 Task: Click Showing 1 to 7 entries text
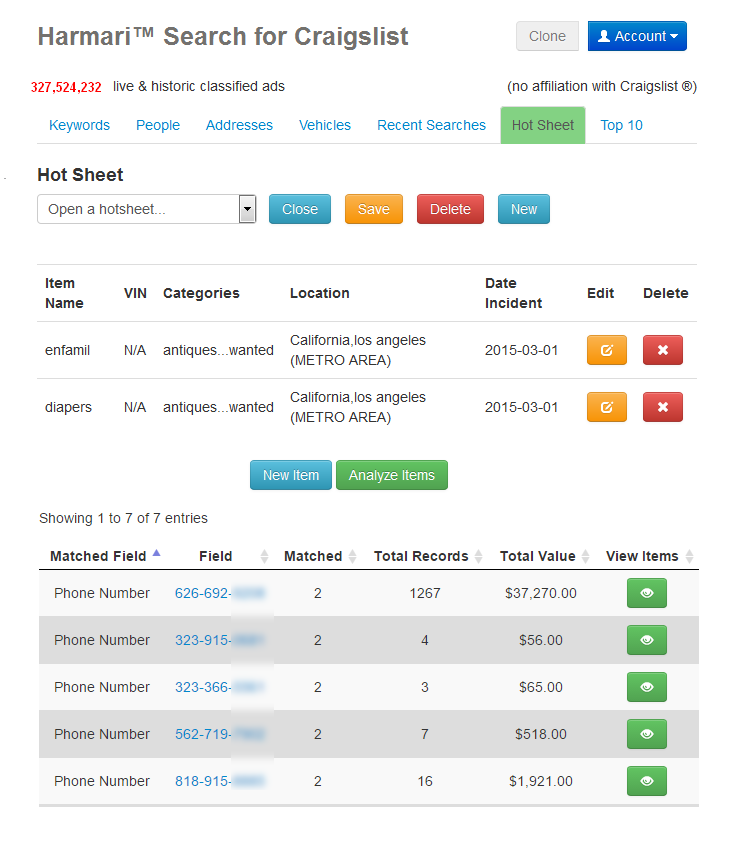(x=123, y=518)
